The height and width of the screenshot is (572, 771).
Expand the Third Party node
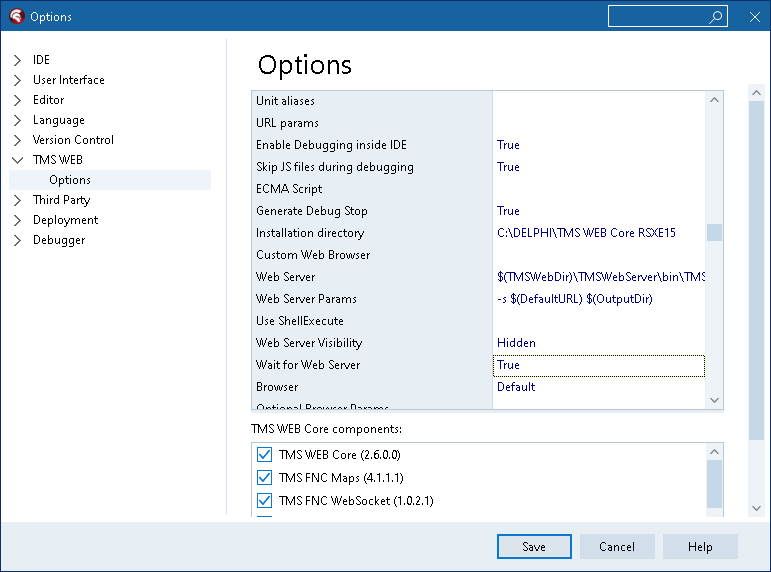(x=17, y=200)
